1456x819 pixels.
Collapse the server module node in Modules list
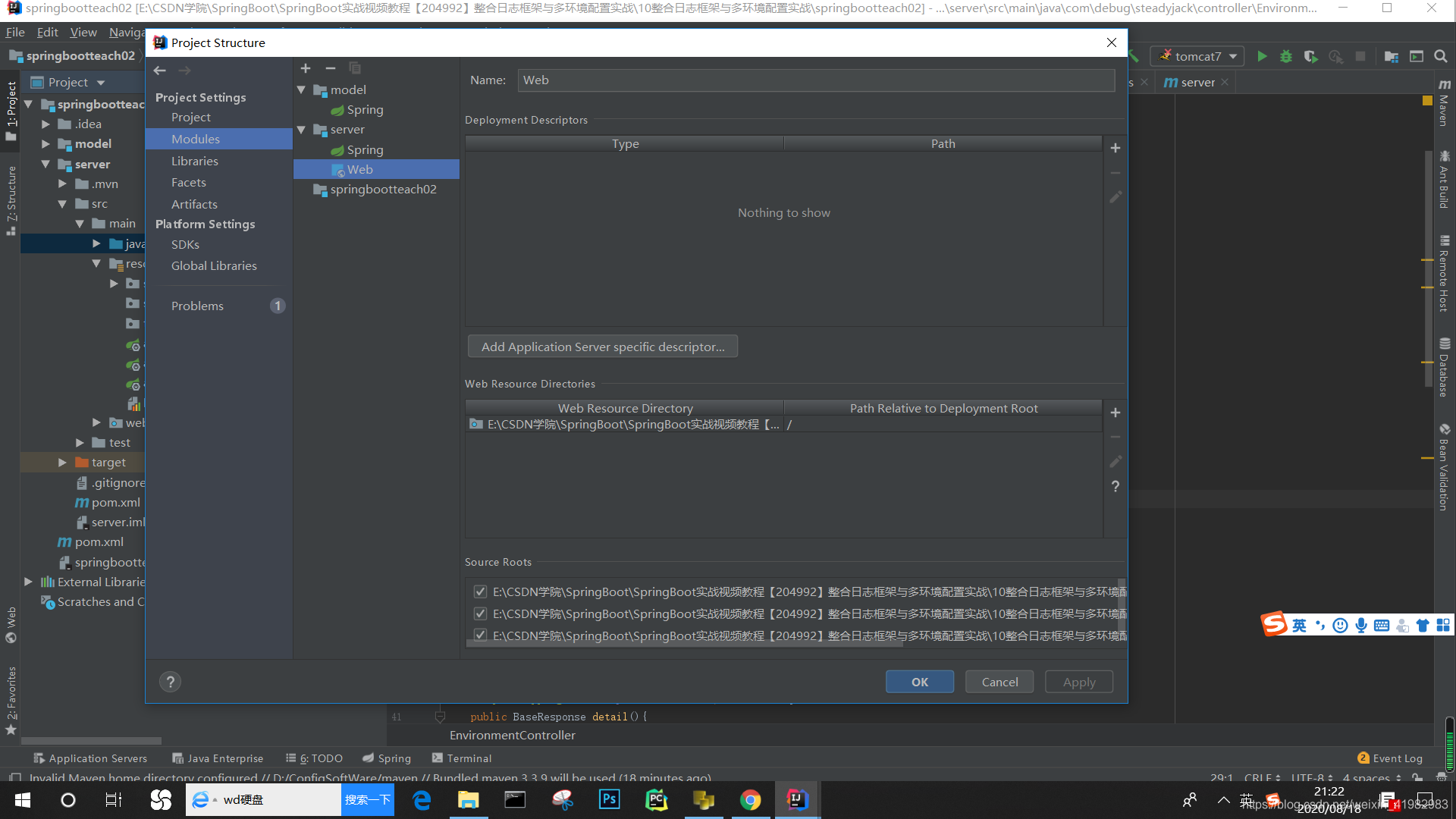[301, 130]
